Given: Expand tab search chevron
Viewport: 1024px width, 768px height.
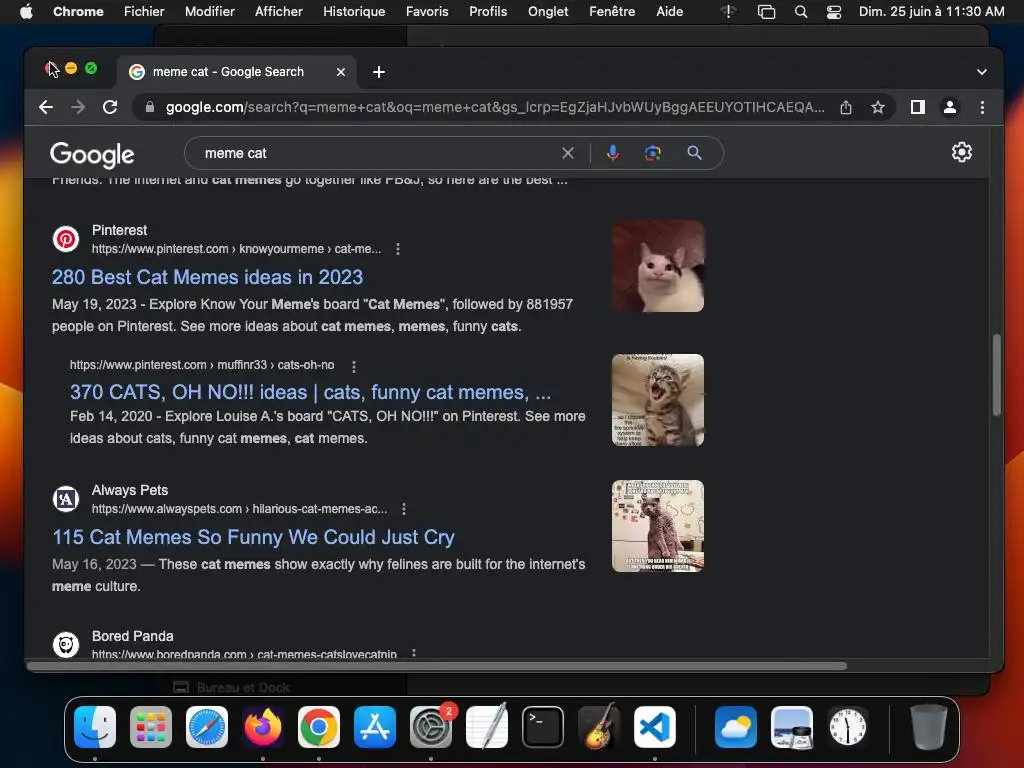Looking at the screenshot, I should tap(982, 72).
